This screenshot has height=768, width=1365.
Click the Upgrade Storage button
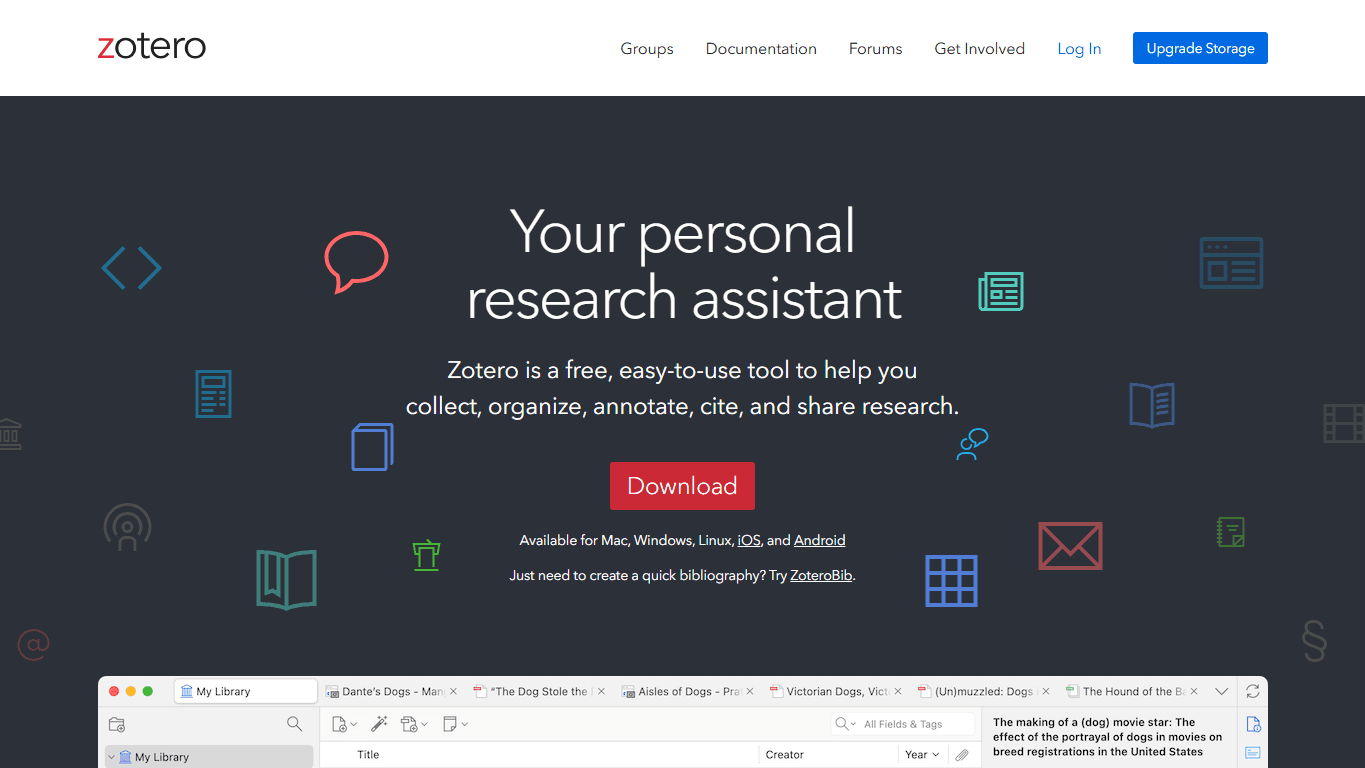point(1200,48)
